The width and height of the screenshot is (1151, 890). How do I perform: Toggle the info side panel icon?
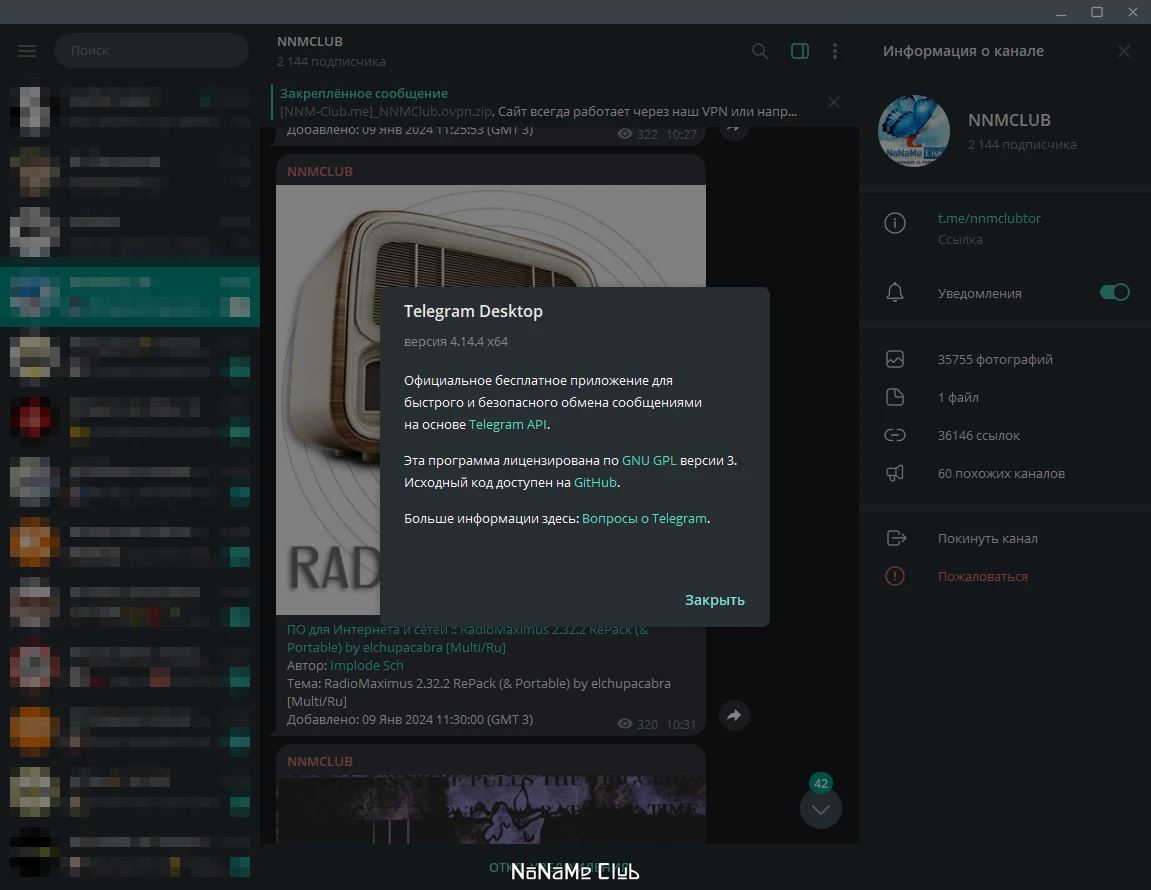[x=799, y=51]
